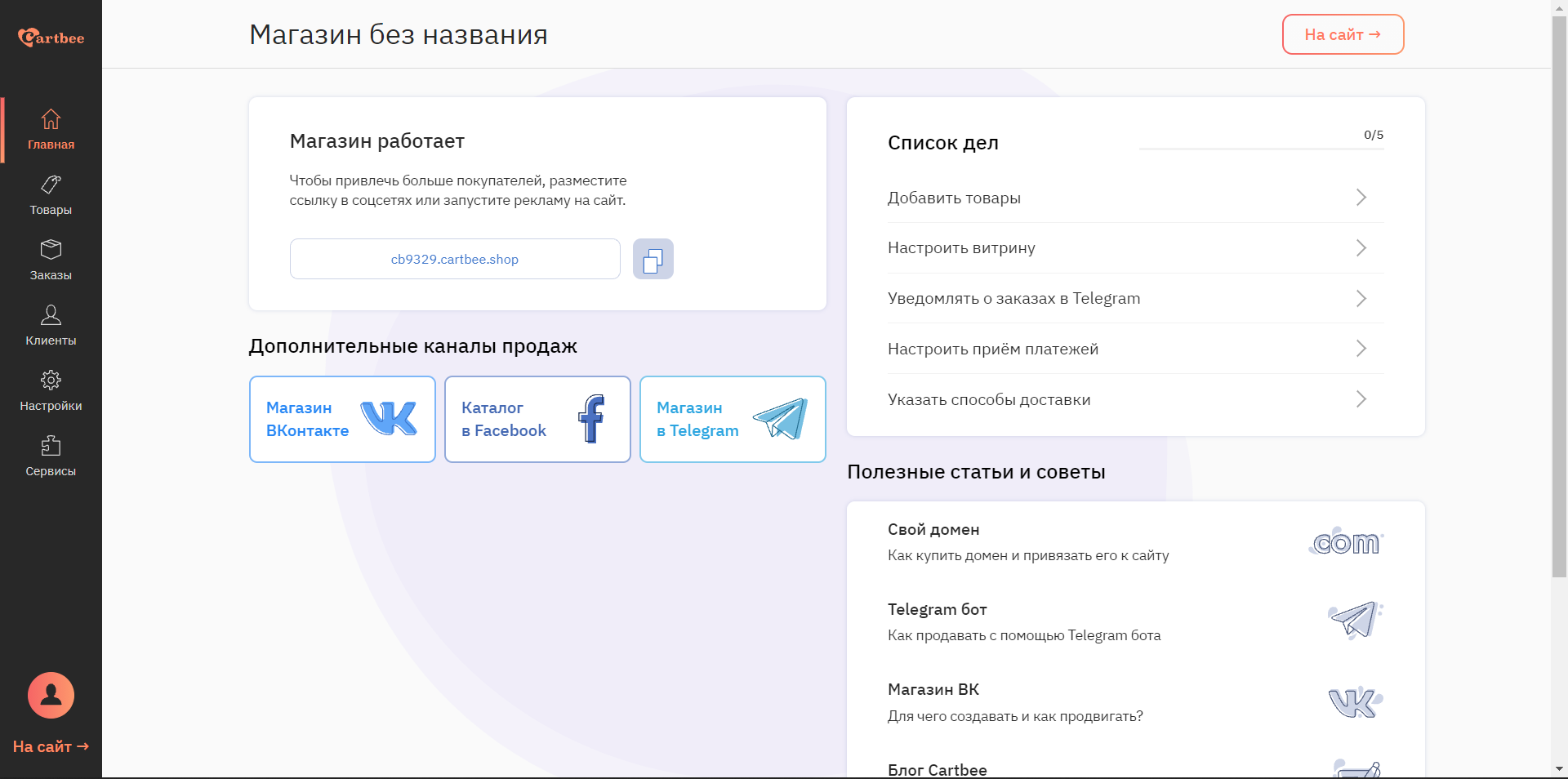Open the Магазин в Telegram channel card
The width and height of the screenshot is (1568, 779).
(x=733, y=419)
